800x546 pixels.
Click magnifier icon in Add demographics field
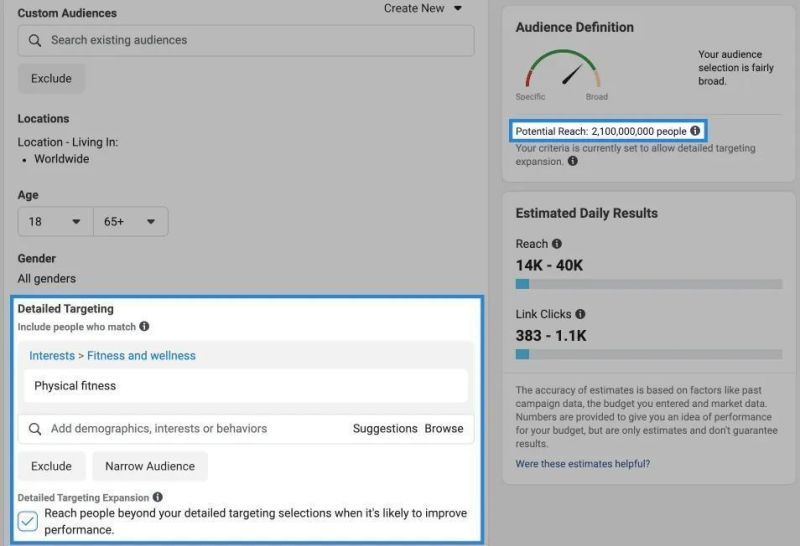(x=35, y=429)
